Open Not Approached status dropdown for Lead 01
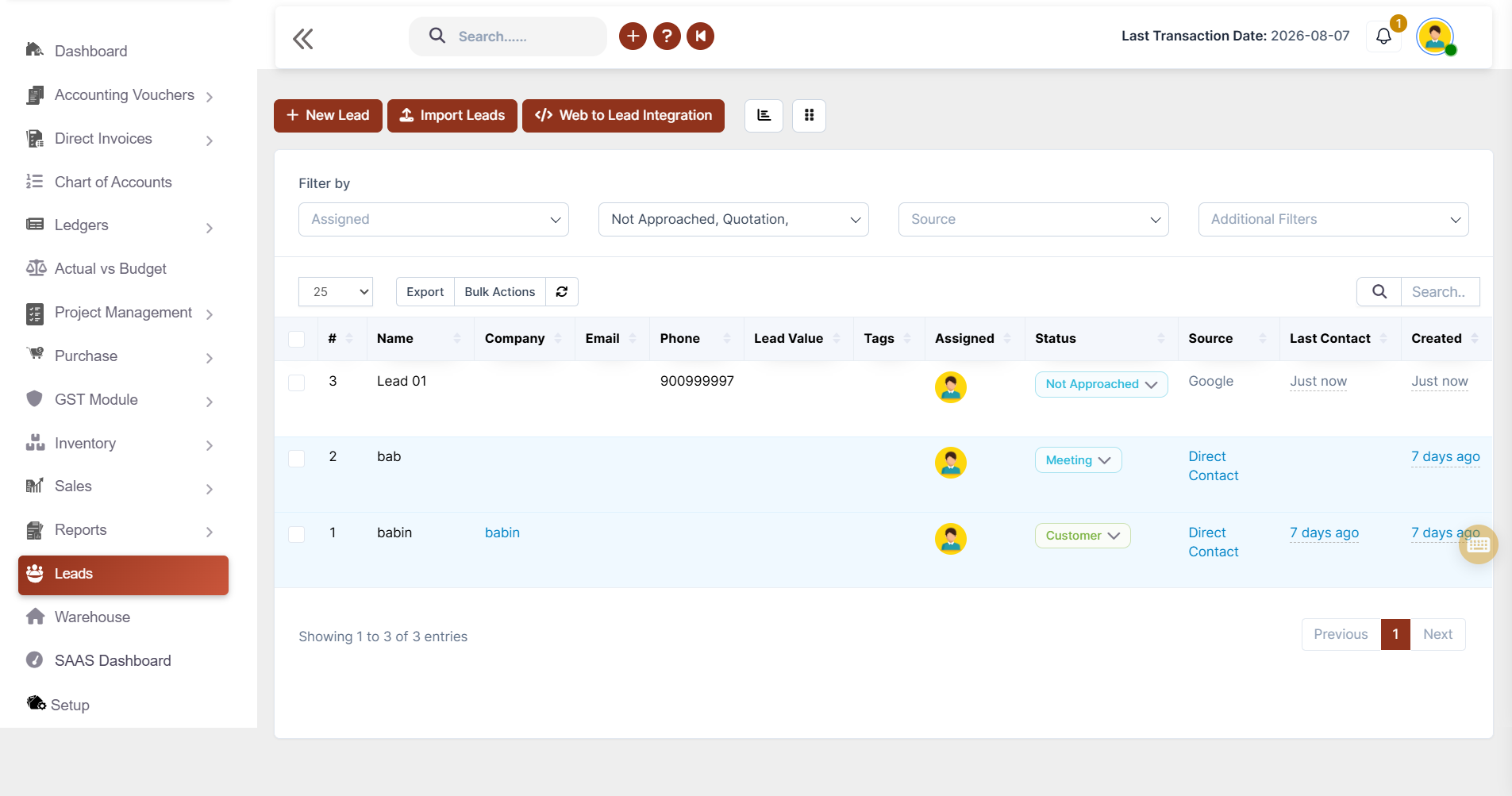This screenshot has width=1512, height=796. tap(1101, 384)
